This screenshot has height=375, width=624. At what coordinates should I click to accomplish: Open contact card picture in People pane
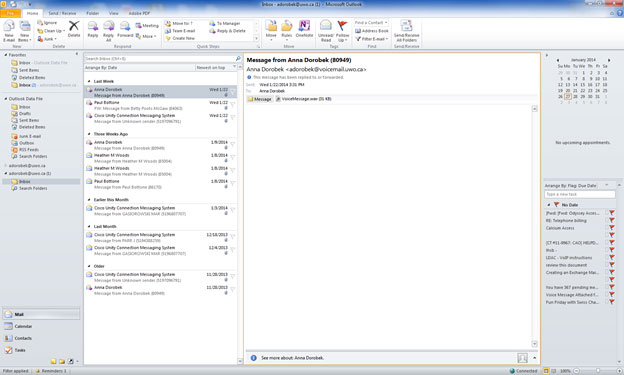[522, 358]
